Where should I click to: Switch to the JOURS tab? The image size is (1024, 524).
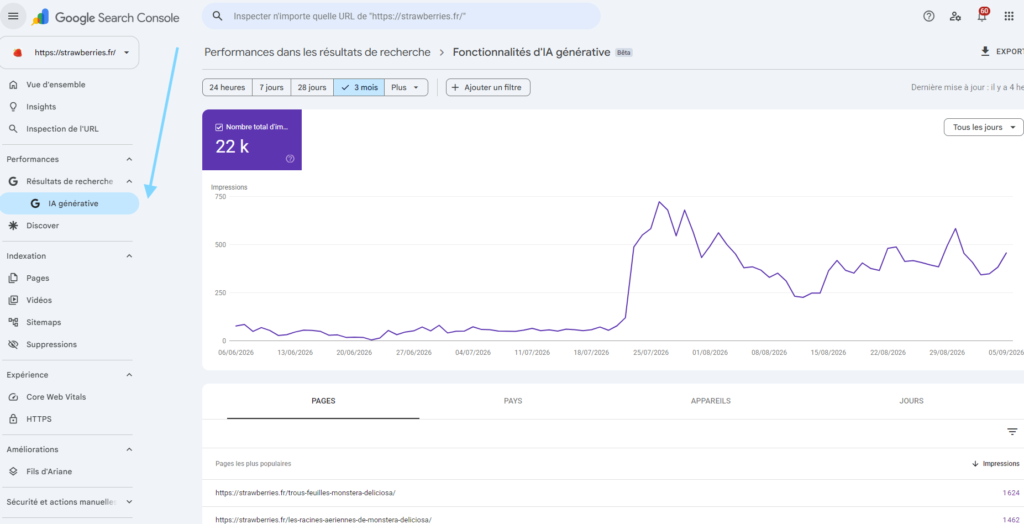point(911,401)
